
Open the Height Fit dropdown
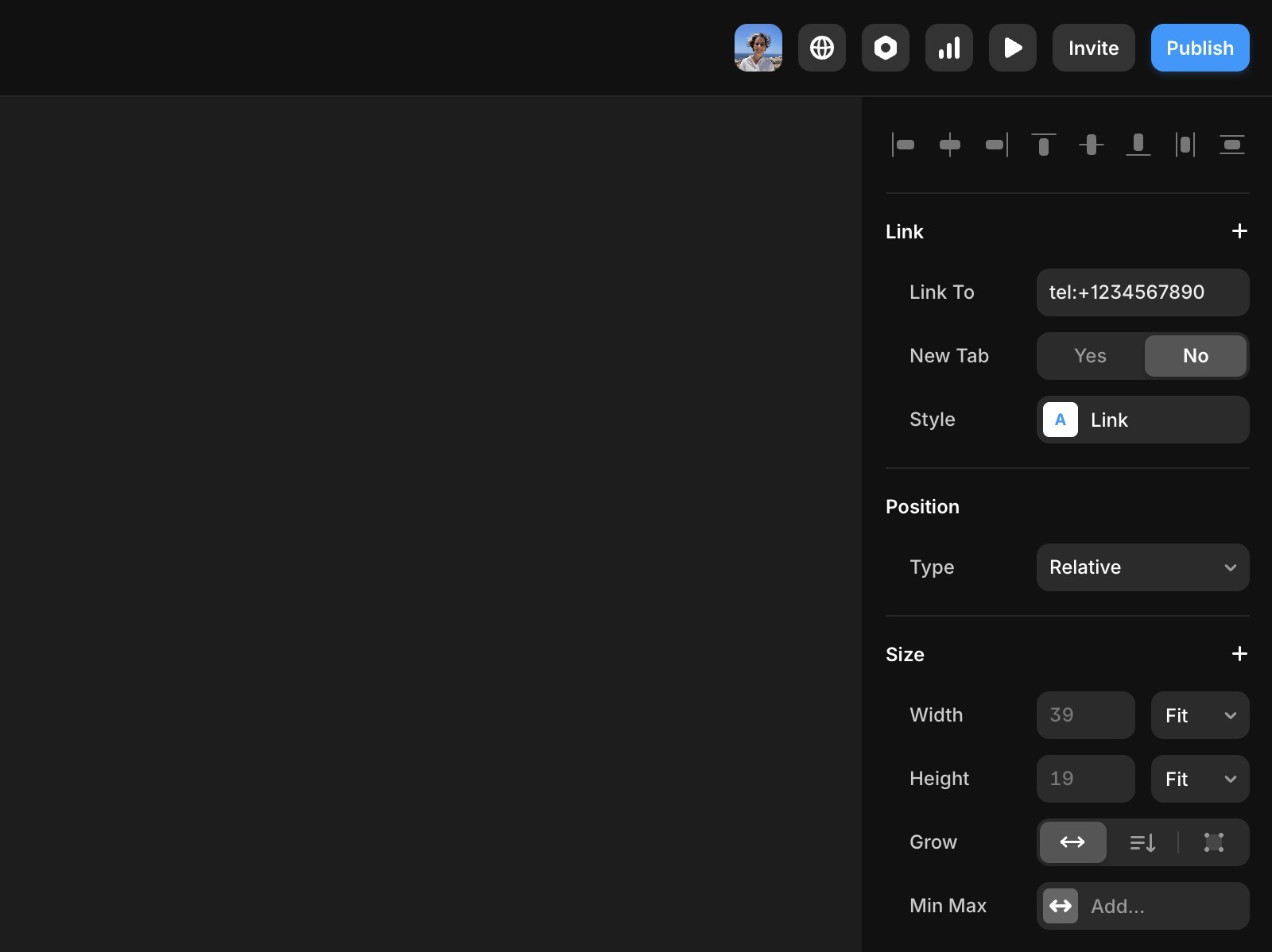tap(1200, 779)
